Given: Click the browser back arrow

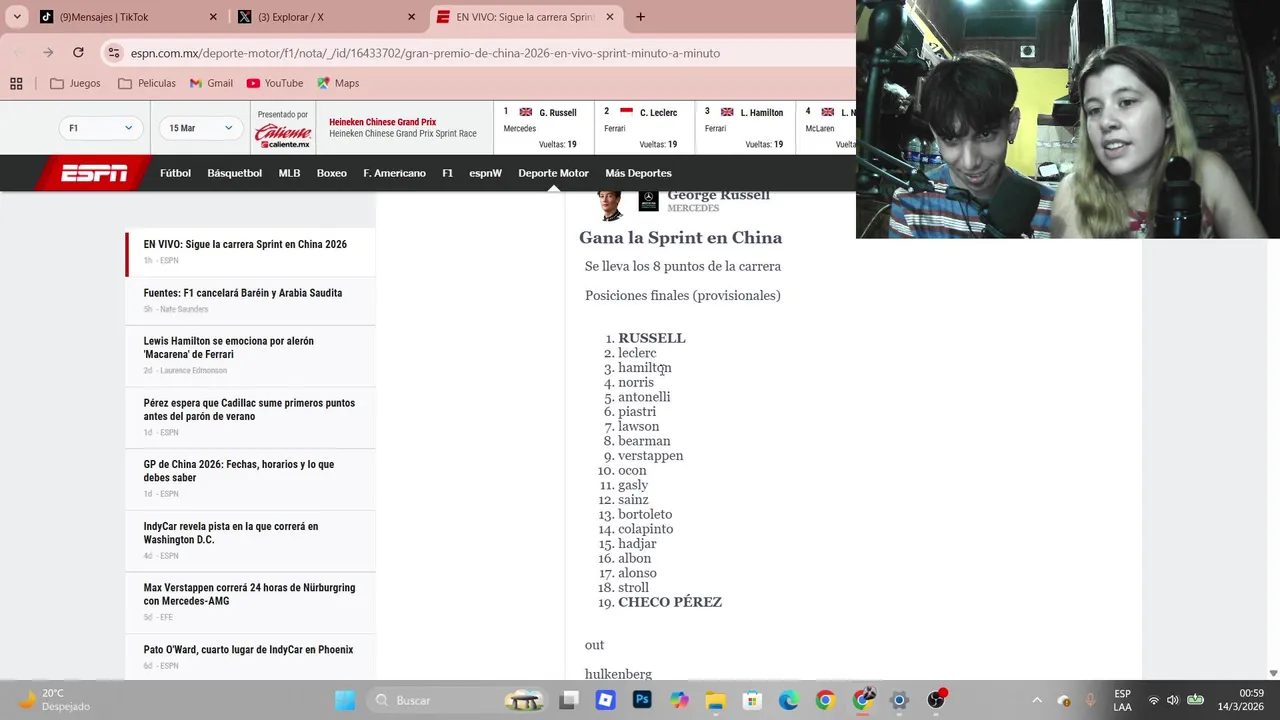Looking at the screenshot, I should (x=19, y=52).
